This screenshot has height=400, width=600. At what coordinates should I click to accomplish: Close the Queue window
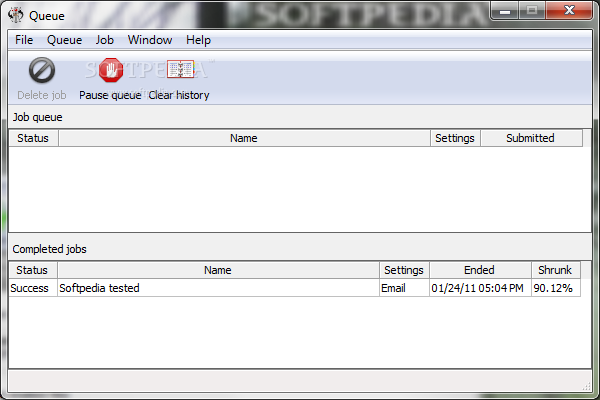coord(569,10)
